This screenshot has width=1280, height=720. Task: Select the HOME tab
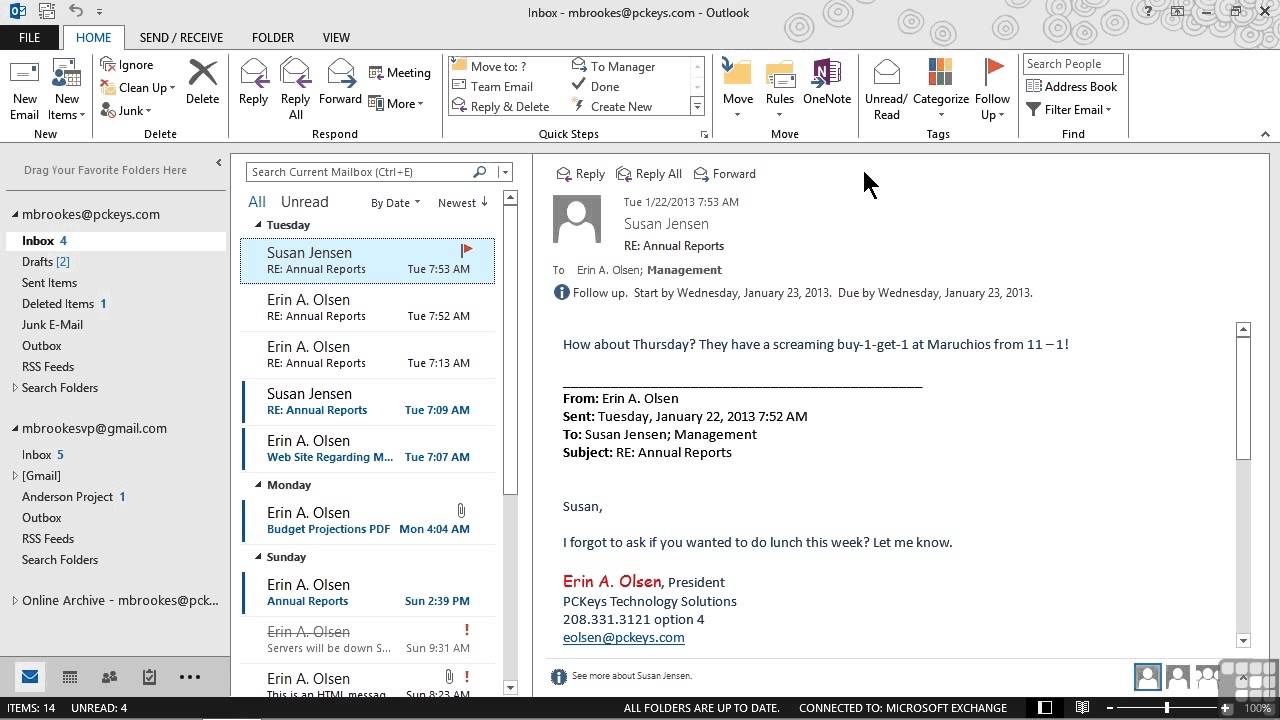[93, 37]
